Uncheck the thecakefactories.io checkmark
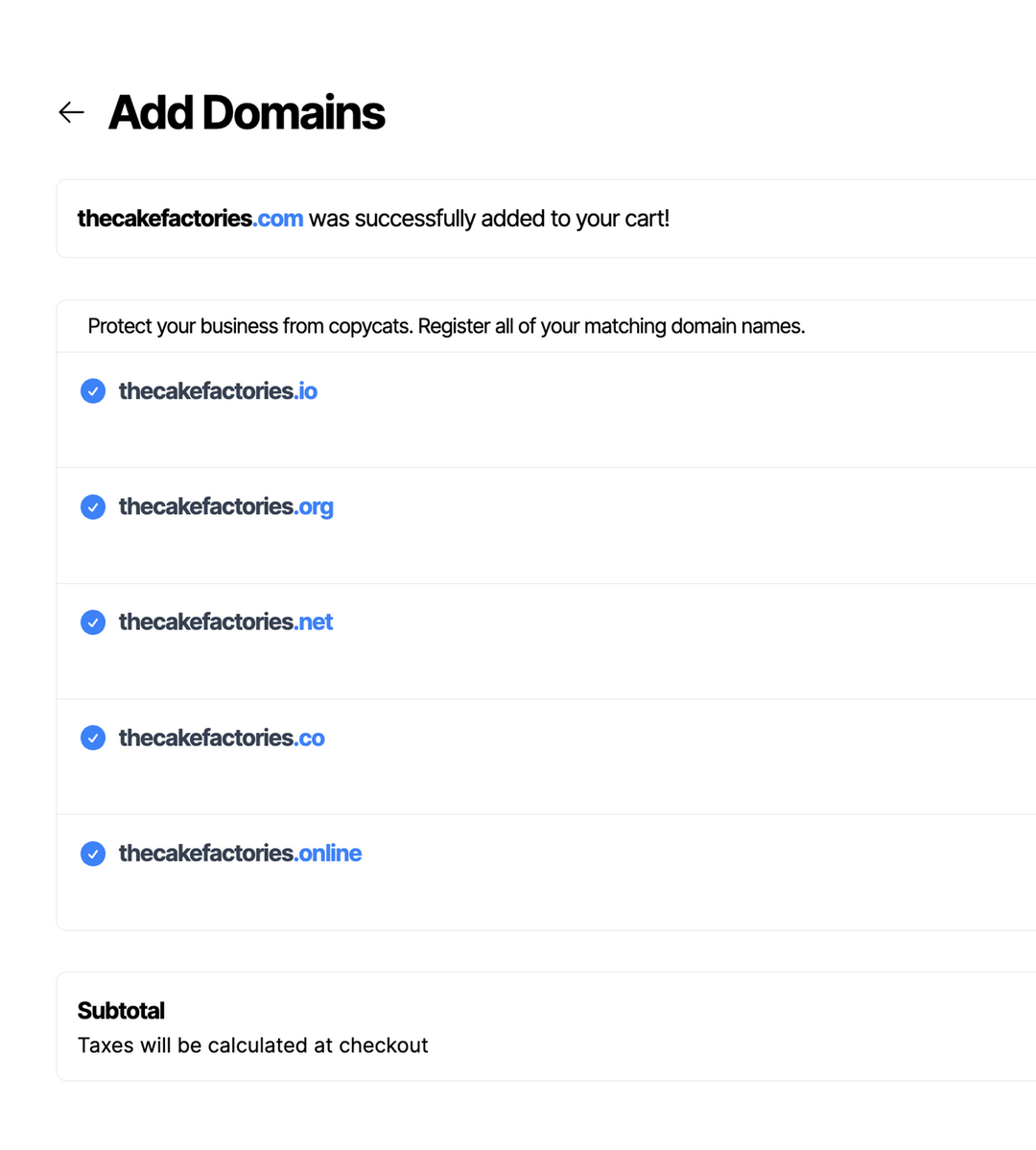1036x1150 pixels. (93, 391)
